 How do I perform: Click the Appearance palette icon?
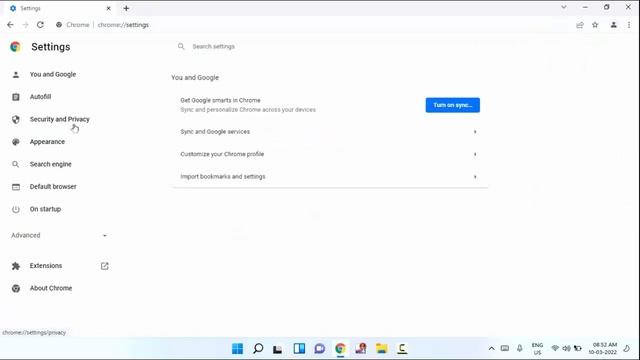click(x=16, y=142)
